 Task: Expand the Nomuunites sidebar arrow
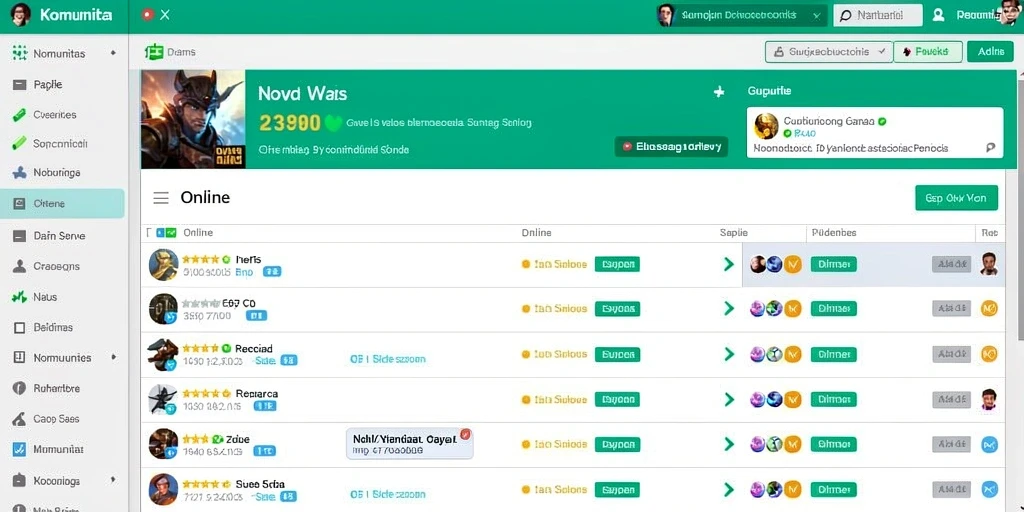pyautogui.click(x=114, y=357)
